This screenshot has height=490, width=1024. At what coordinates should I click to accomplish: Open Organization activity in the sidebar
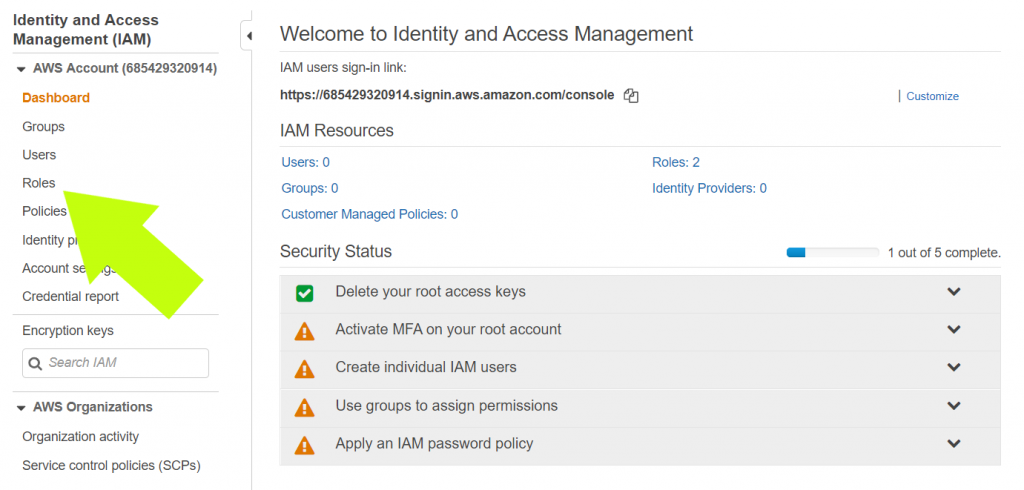(x=80, y=436)
